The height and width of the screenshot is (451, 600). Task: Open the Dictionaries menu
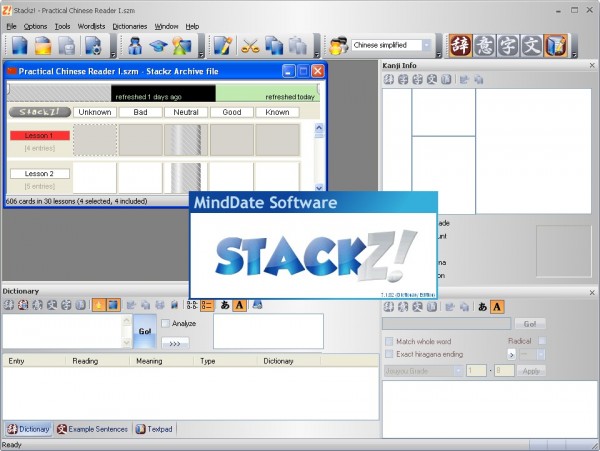(130, 26)
